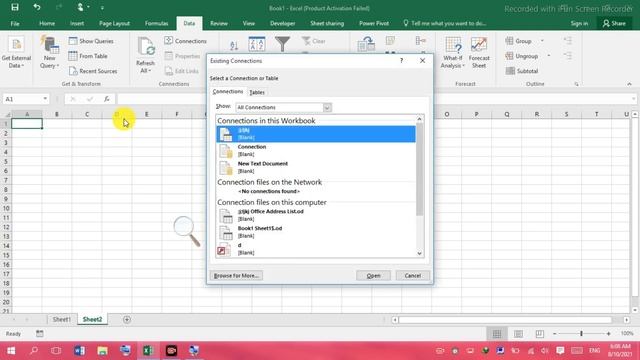Click the Group outline button
This screenshot has height=360, width=640.
(519, 41)
